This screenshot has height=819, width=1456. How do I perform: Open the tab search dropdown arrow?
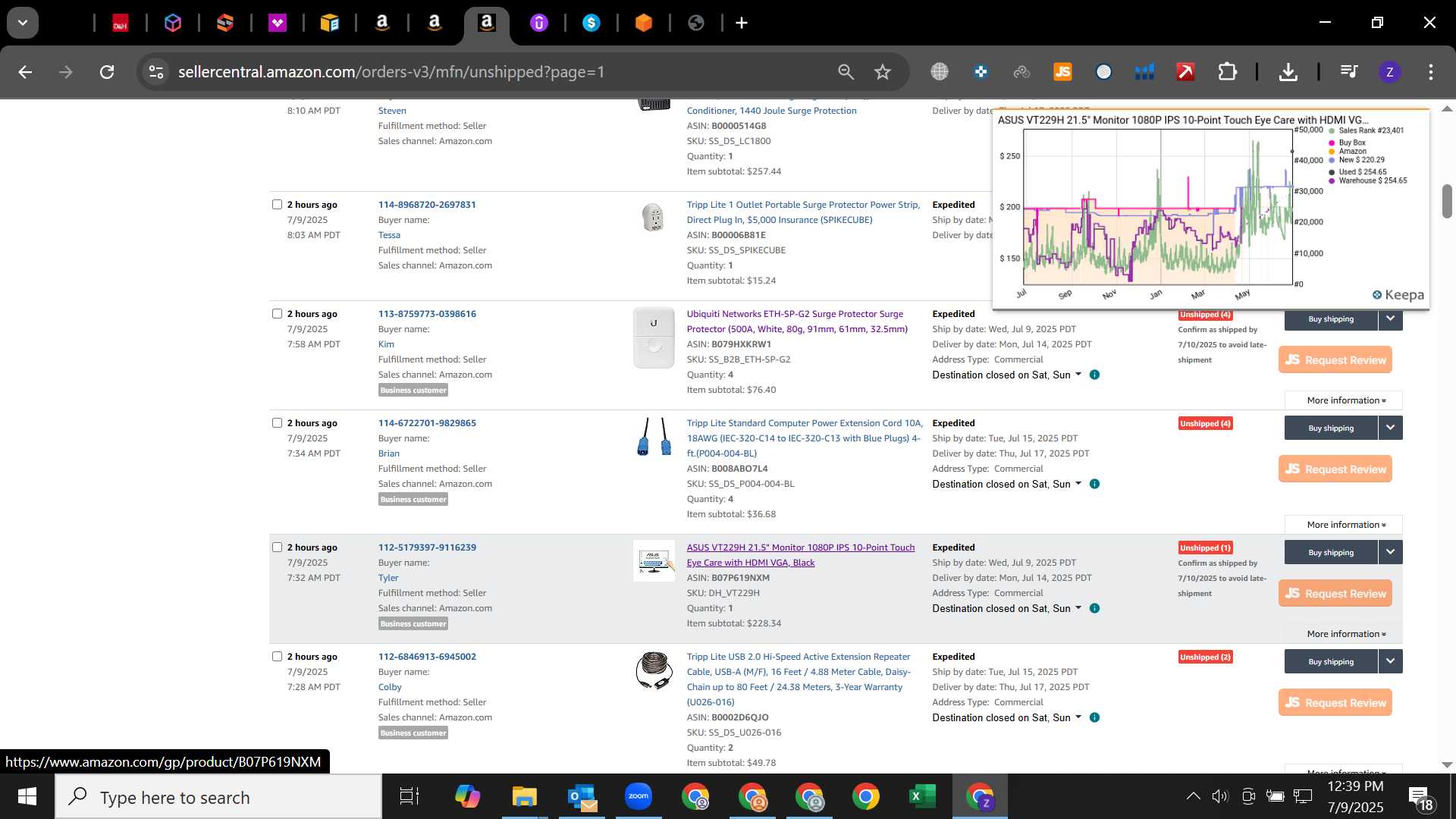23,23
